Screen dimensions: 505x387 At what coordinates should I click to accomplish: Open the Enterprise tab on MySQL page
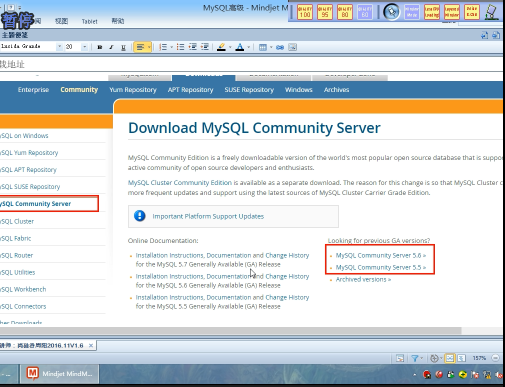[33, 90]
